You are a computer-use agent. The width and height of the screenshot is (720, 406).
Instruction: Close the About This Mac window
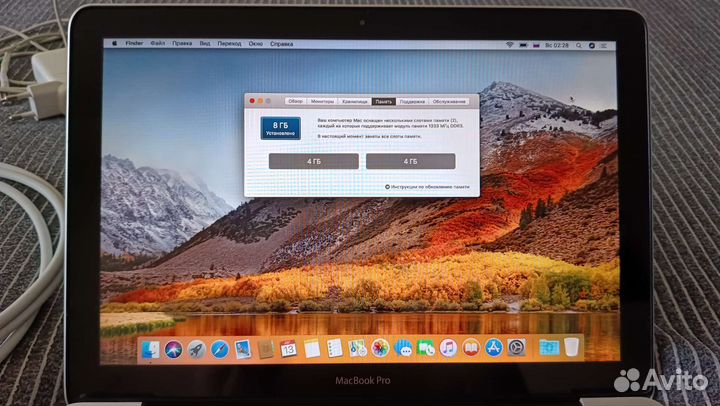(x=252, y=101)
